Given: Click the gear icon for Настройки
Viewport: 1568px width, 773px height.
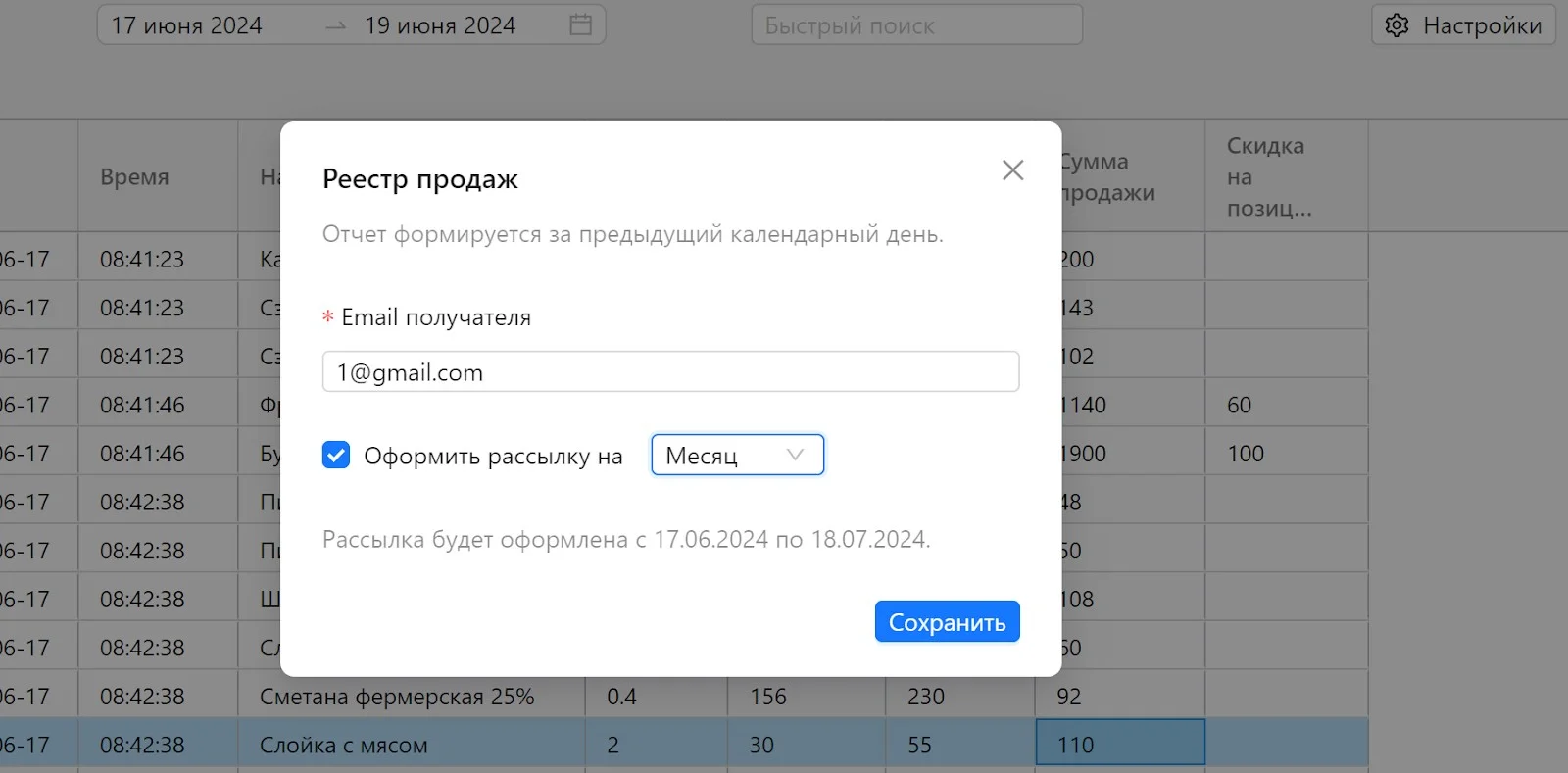Looking at the screenshot, I should (1396, 25).
